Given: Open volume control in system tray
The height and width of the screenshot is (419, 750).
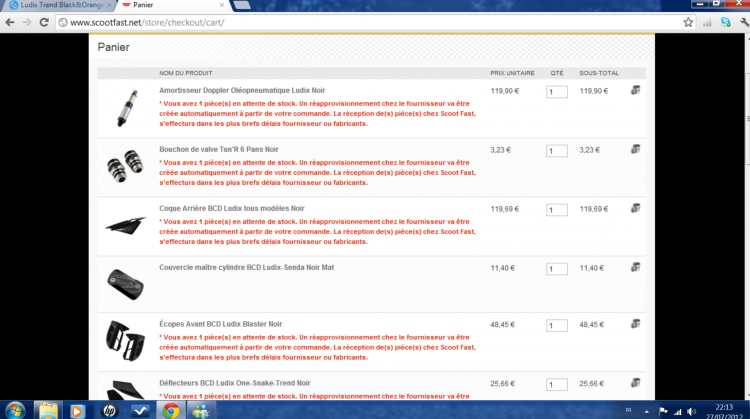Looking at the screenshot, I should tap(692, 412).
